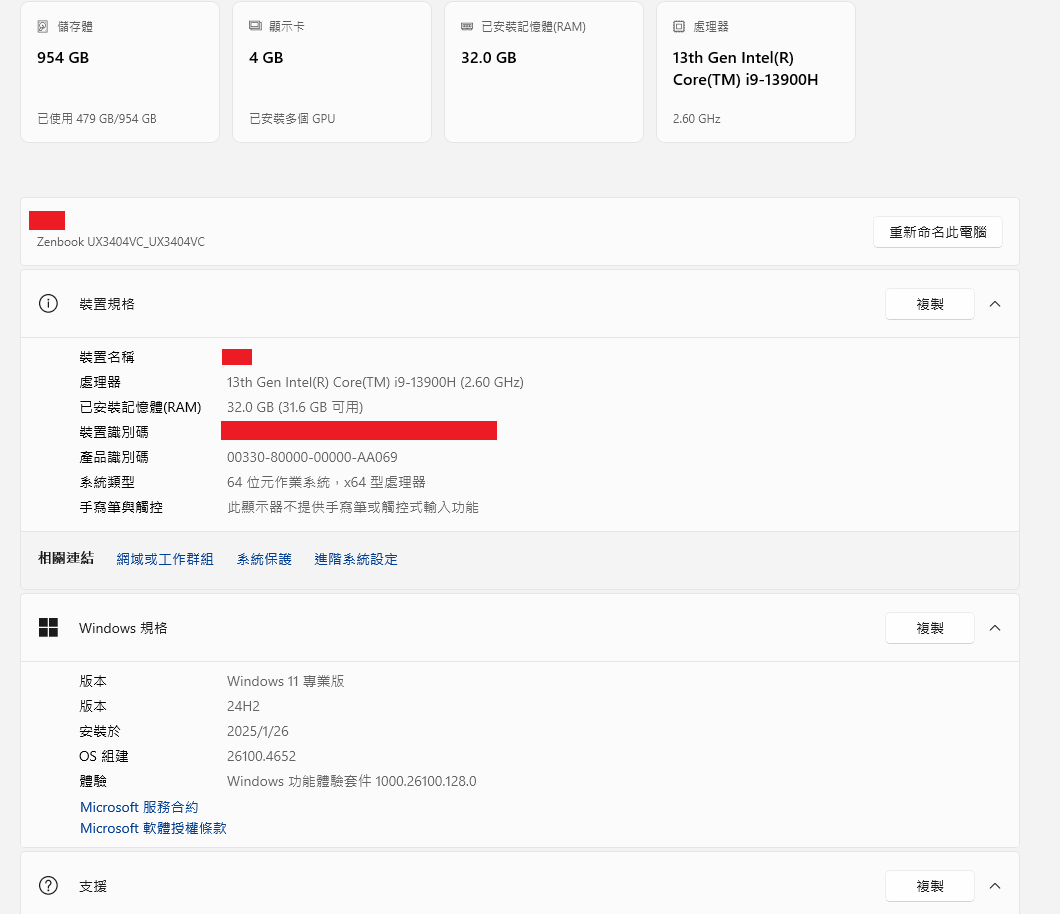Click the pen and touch value text
Image resolution: width=1060 pixels, height=914 pixels.
[x=353, y=507]
